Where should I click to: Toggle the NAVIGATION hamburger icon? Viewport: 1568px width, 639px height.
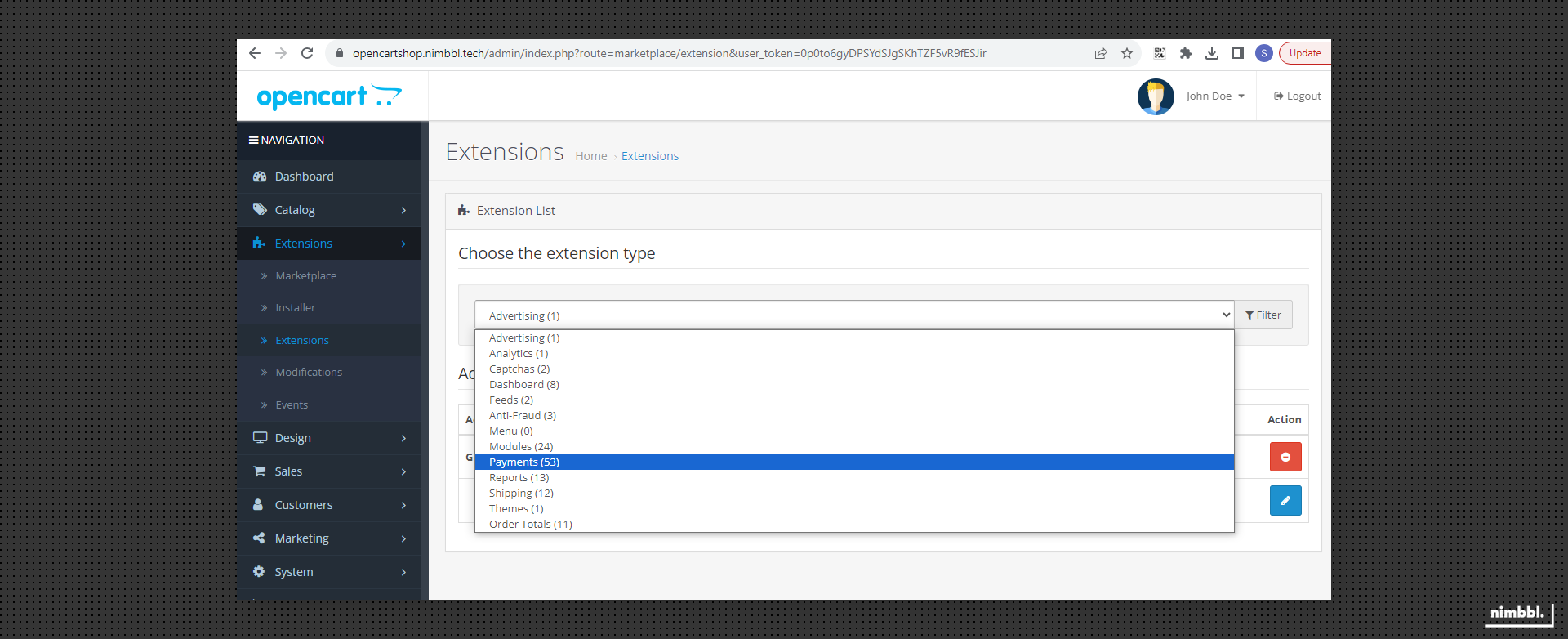(x=254, y=141)
